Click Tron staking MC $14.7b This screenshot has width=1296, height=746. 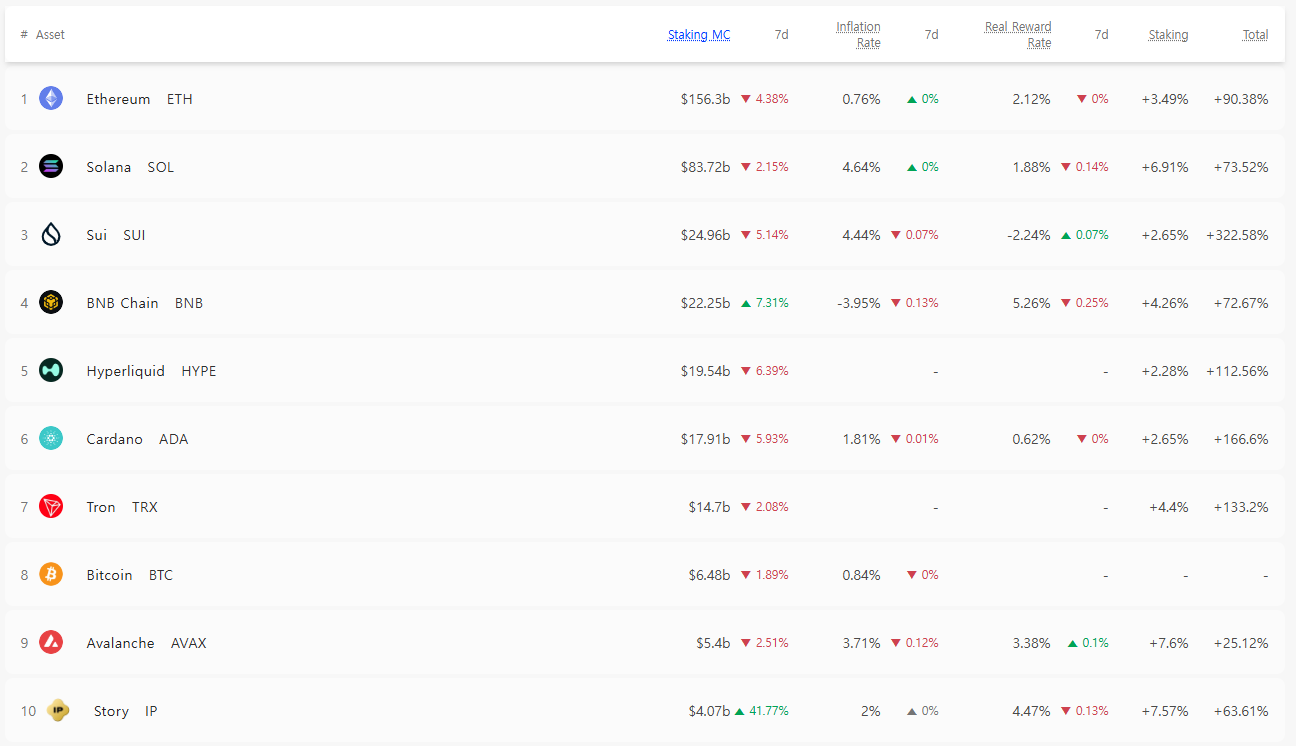(710, 507)
